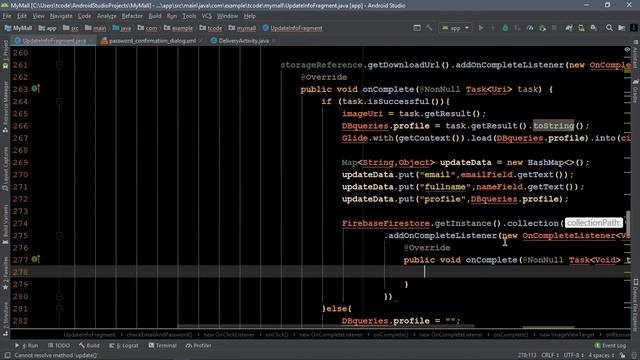
Task: Click the toString highlighted method on line 266
Action: click(x=553, y=126)
